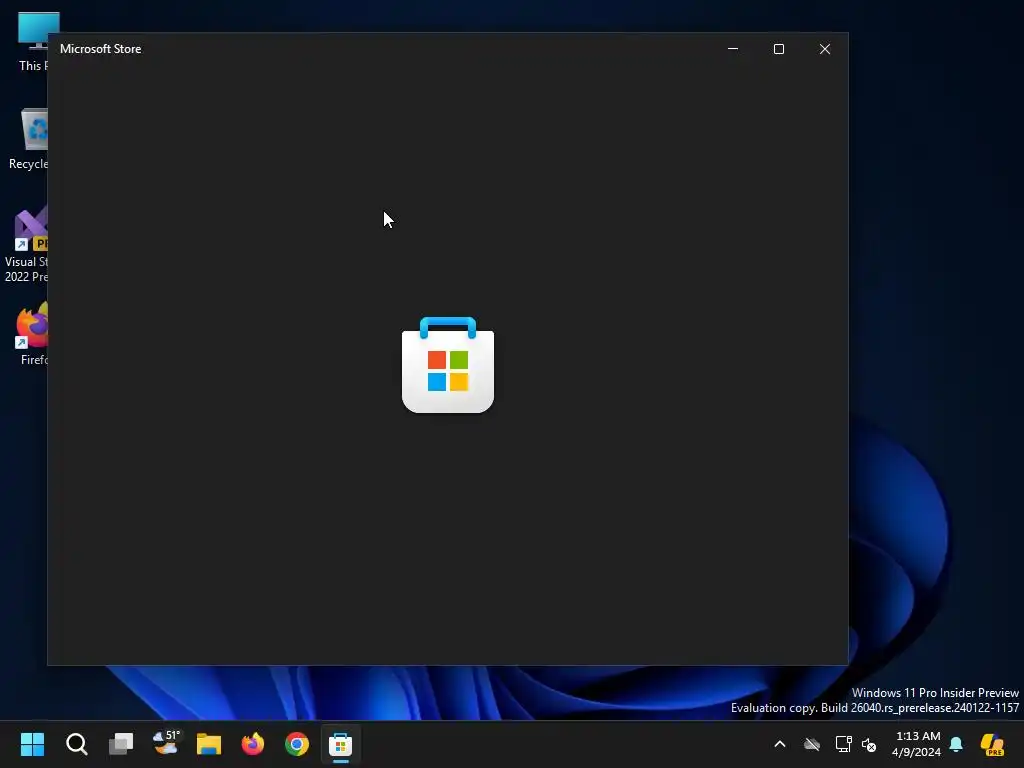Select Microsoft Store taskbar icon

click(x=340, y=744)
